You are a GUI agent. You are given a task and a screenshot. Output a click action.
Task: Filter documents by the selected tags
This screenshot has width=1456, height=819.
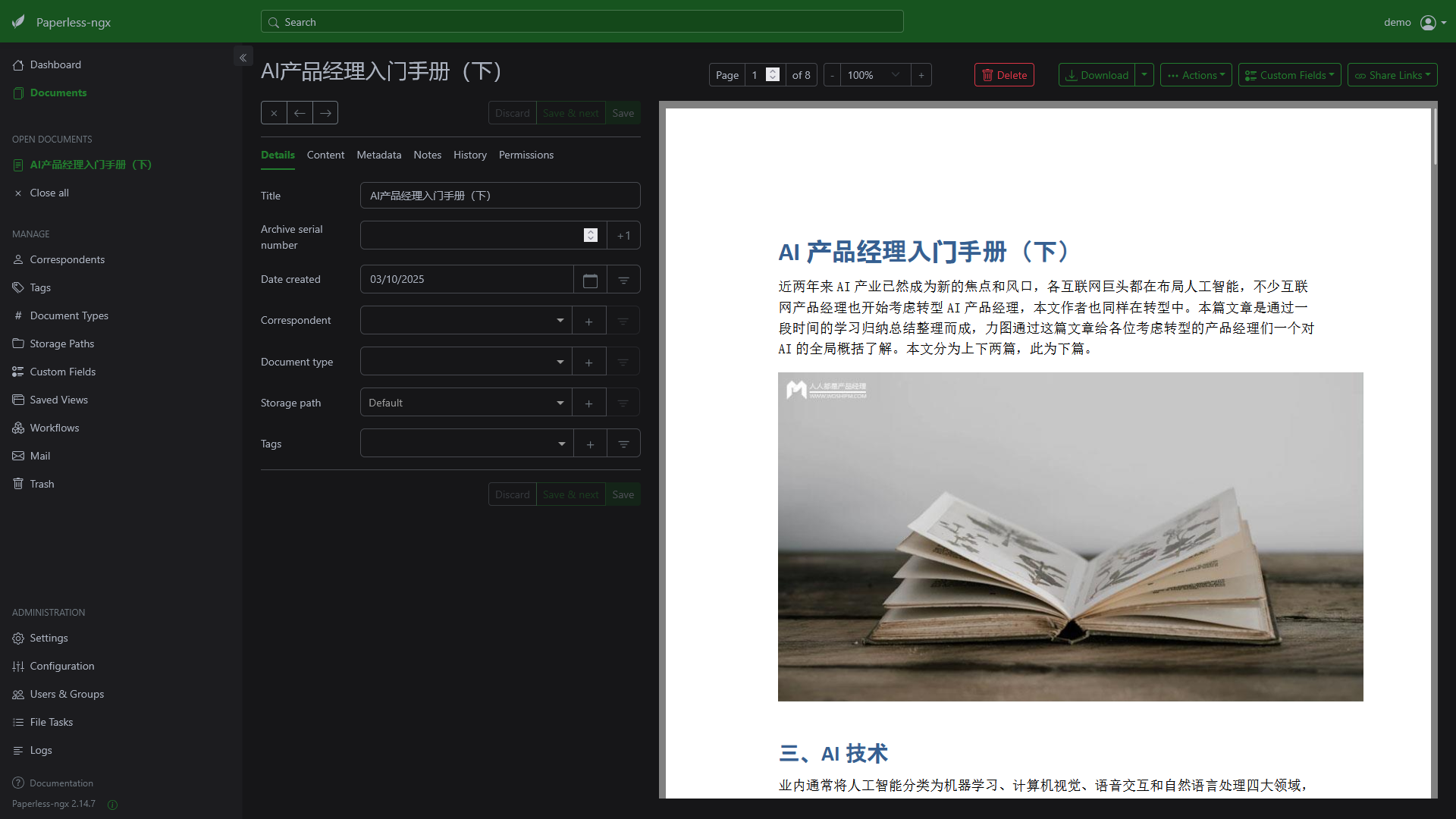click(x=623, y=444)
